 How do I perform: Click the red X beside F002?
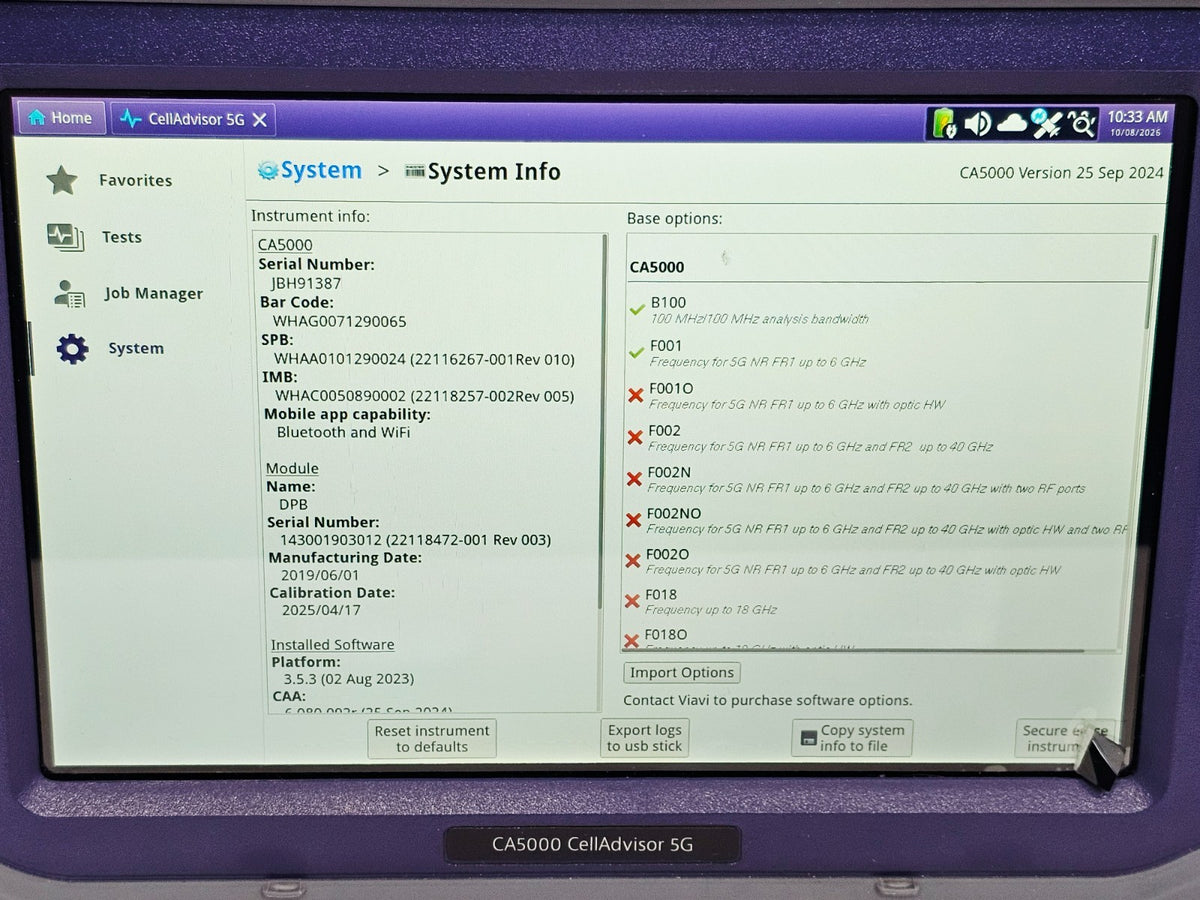[634, 438]
